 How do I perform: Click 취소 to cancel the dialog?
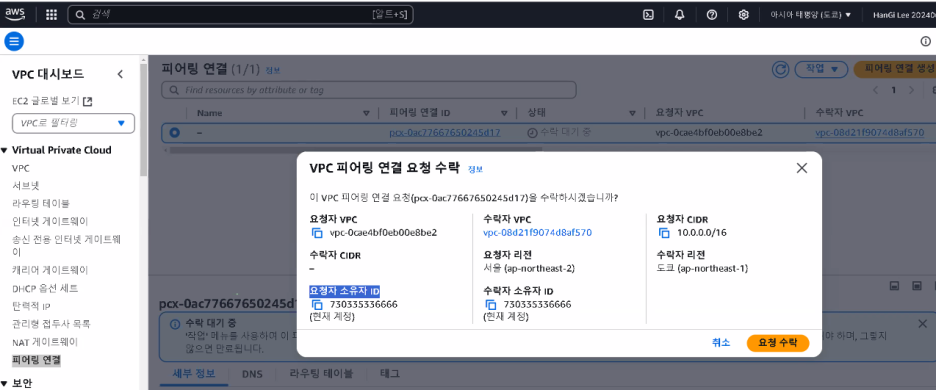(721, 343)
